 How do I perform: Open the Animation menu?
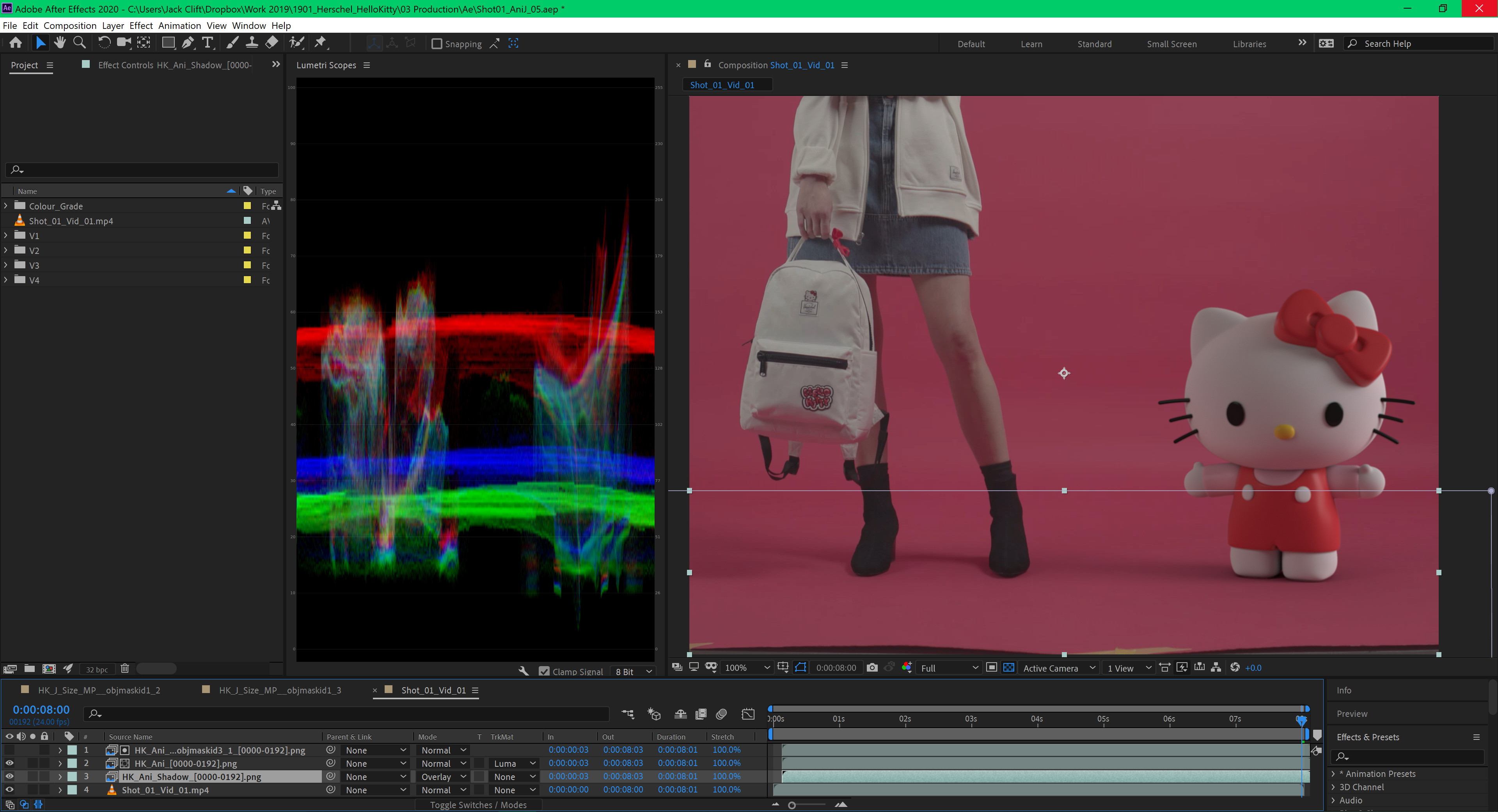tap(179, 26)
